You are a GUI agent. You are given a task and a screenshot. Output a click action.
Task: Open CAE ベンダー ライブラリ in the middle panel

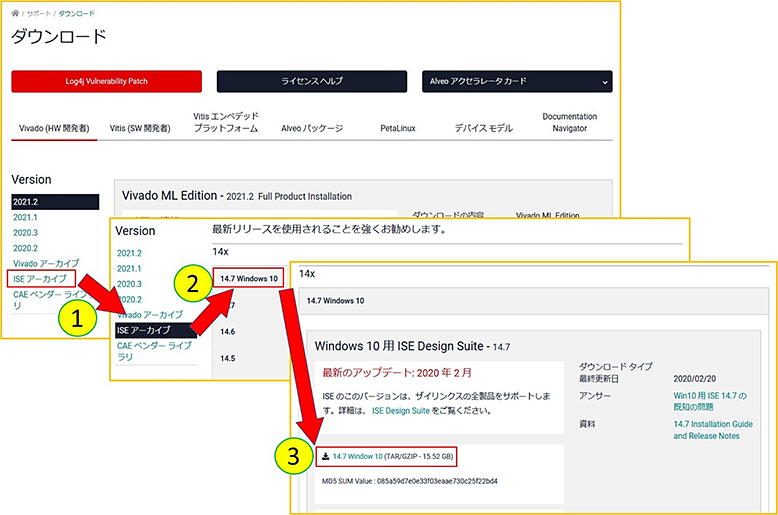click(x=154, y=351)
